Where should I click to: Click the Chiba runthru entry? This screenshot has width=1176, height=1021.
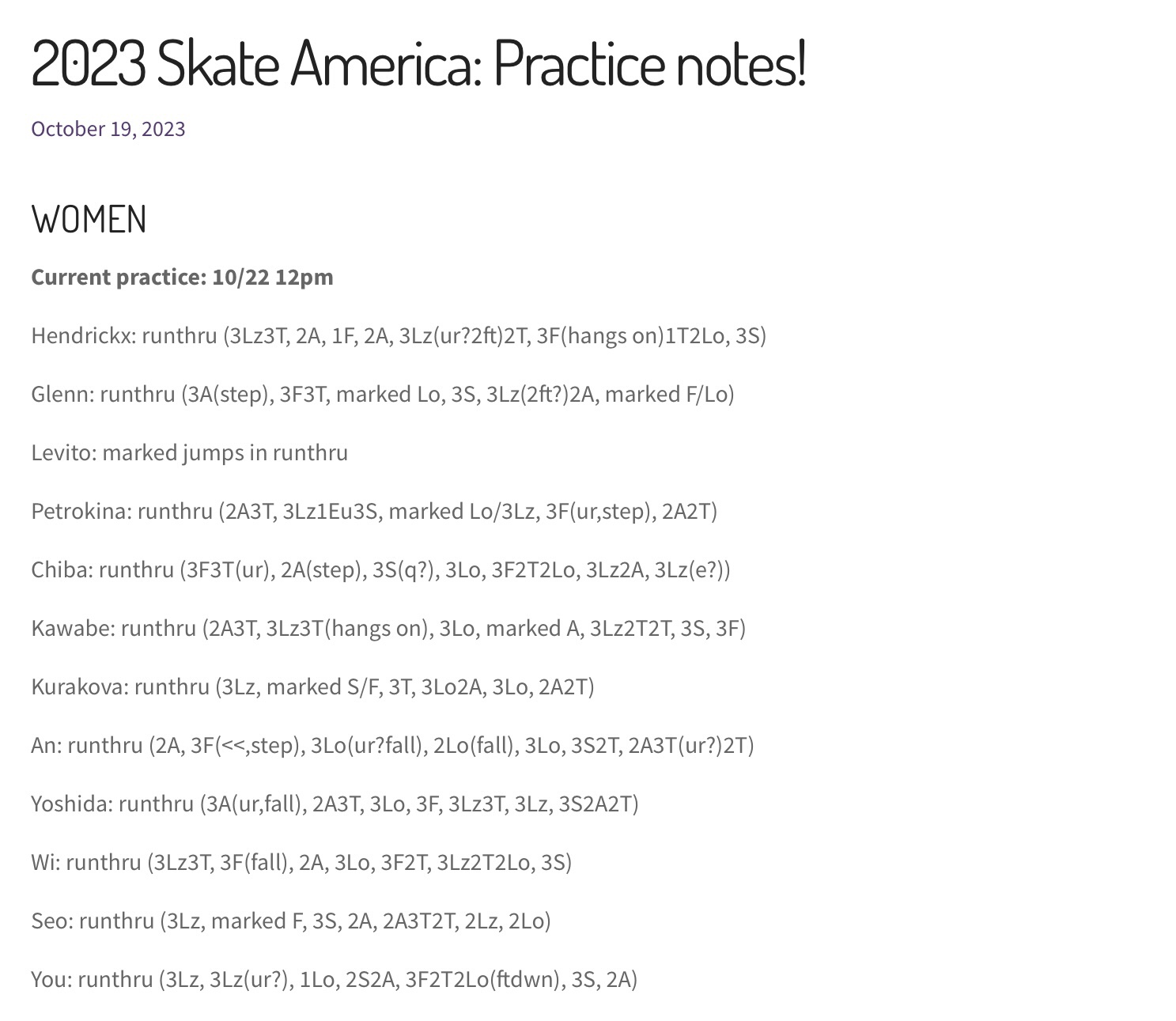381,570
